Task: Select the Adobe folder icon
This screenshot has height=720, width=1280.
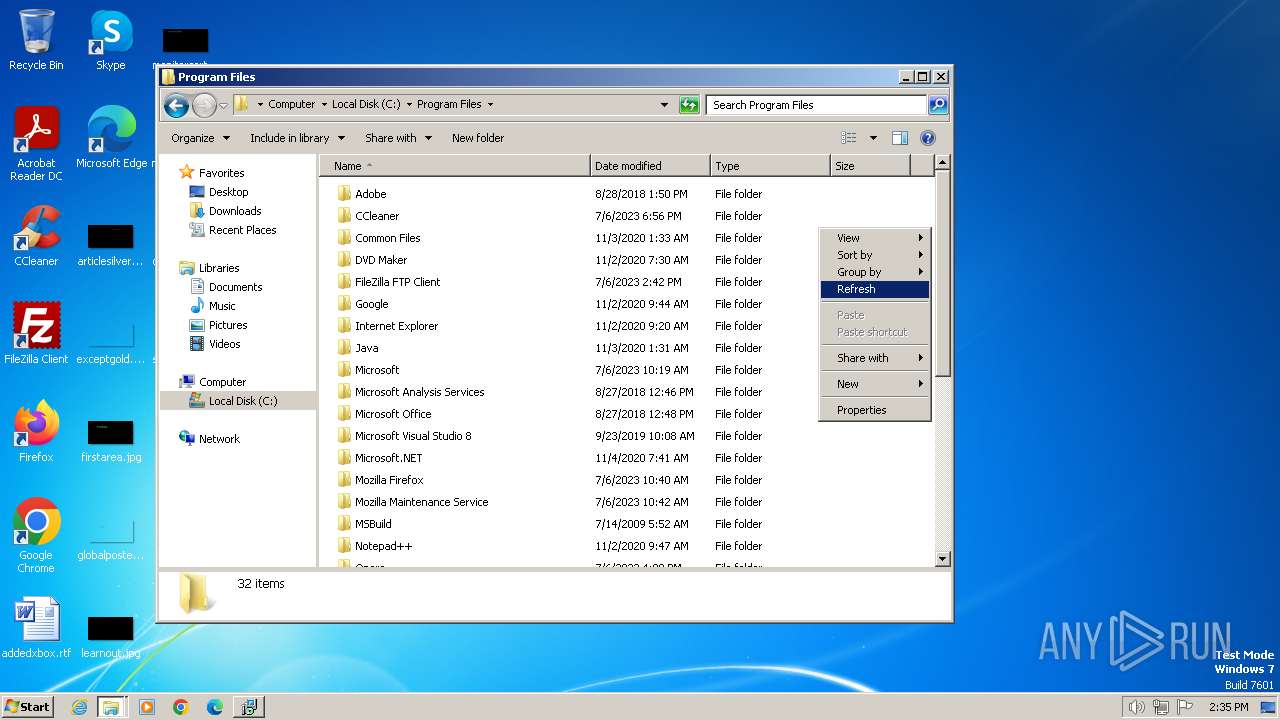Action: coord(344,194)
